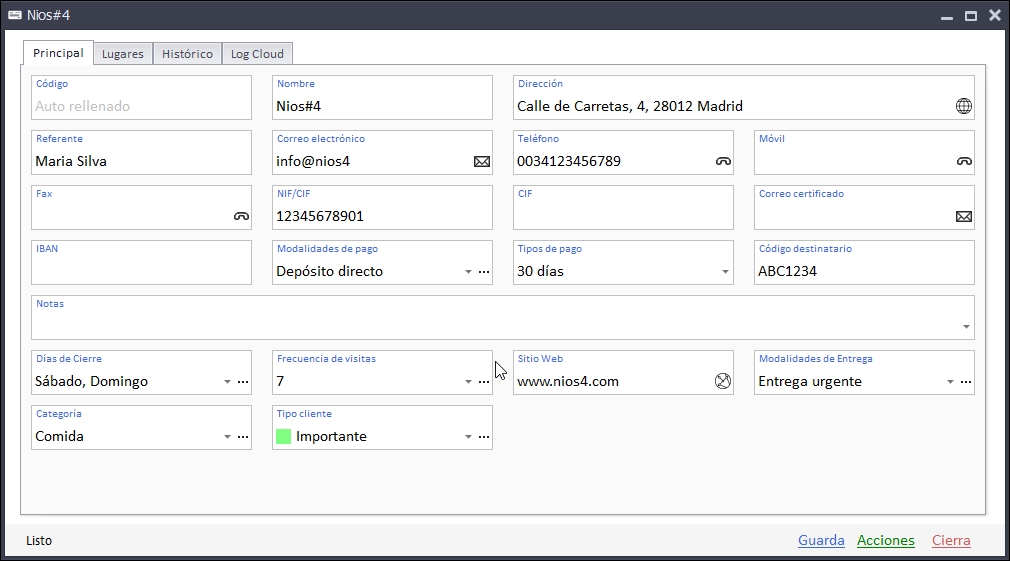Screen dimensions: 1010x561
Task: Expand the Categoría dropdown arrow
Action: pos(227,437)
